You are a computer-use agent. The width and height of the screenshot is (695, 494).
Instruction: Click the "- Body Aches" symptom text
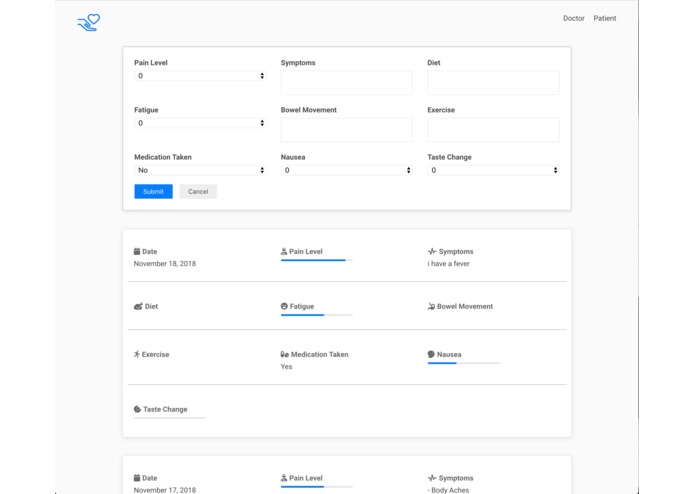pos(448,490)
